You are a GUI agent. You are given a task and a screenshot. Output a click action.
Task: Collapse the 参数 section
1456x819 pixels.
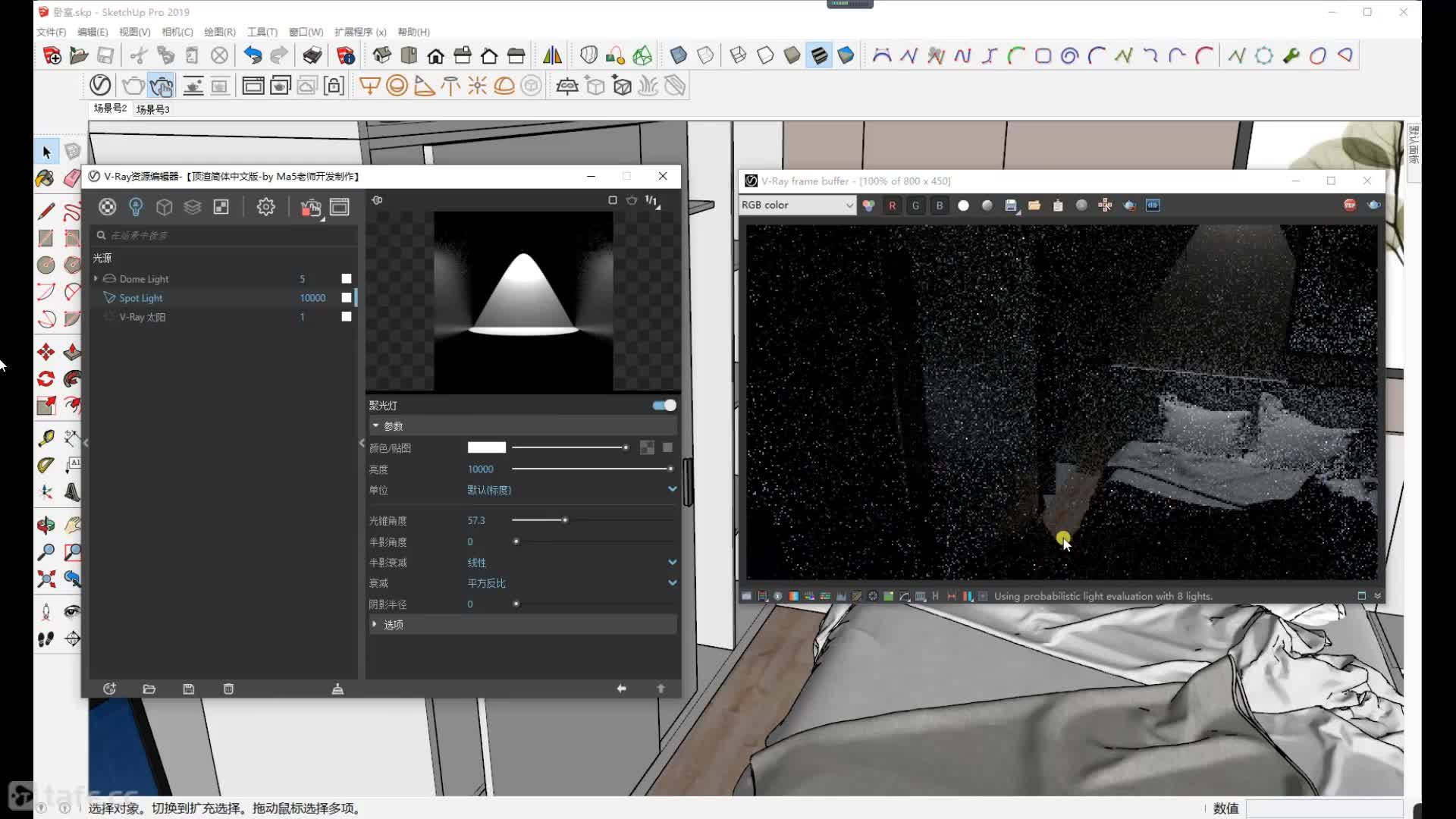375,425
